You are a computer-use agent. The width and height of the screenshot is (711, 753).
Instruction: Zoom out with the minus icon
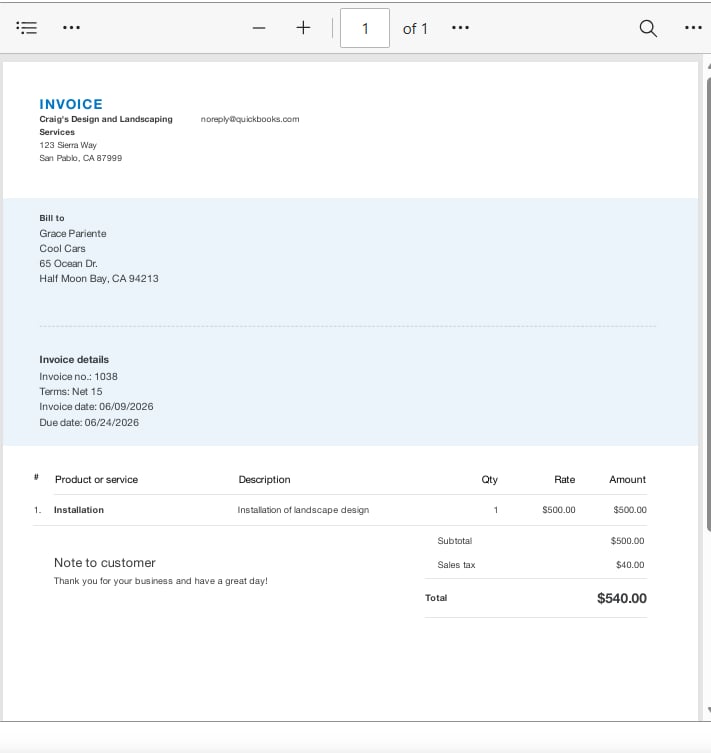pos(259,28)
